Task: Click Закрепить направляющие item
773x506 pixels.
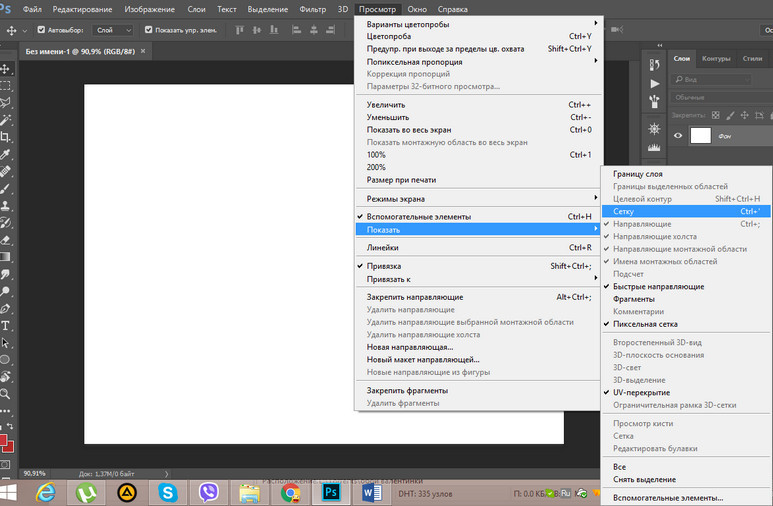Action: tap(478, 297)
